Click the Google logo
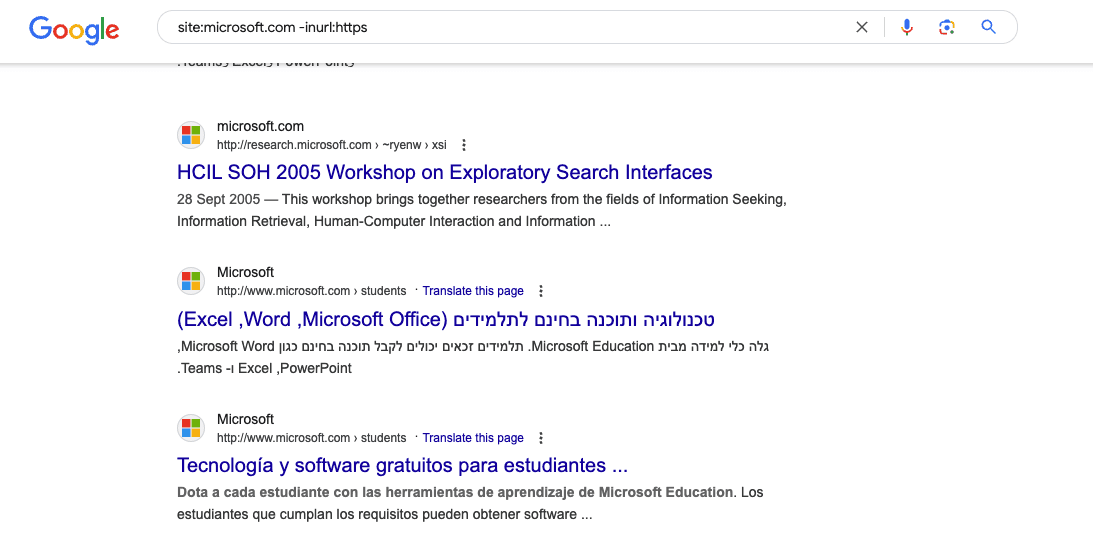Viewport: 1093px width, 543px height. [x=74, y=29]
